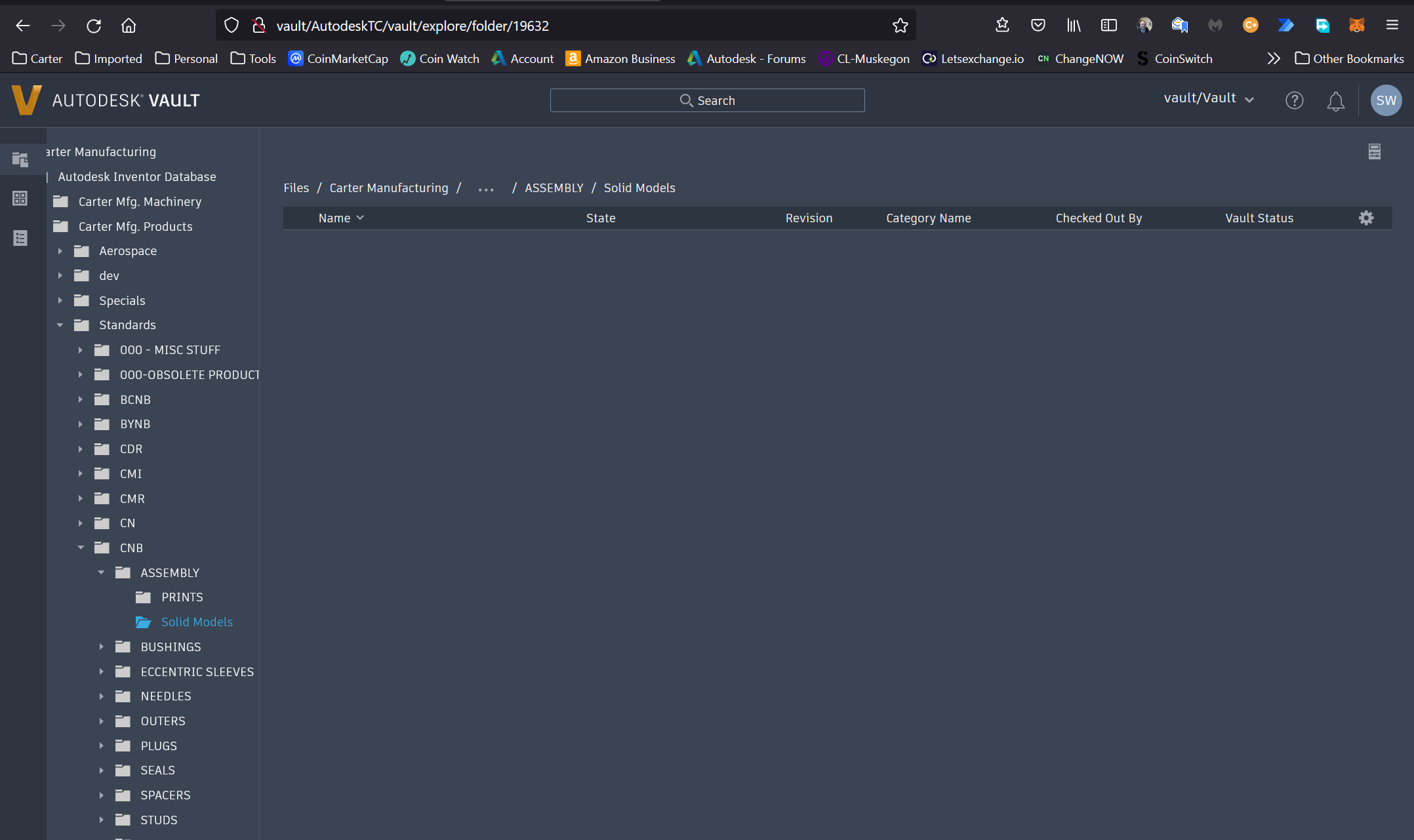Select the PRINTS folder under ASSEMBLY
Viewport: 1414px width, 840px height.
182,597
